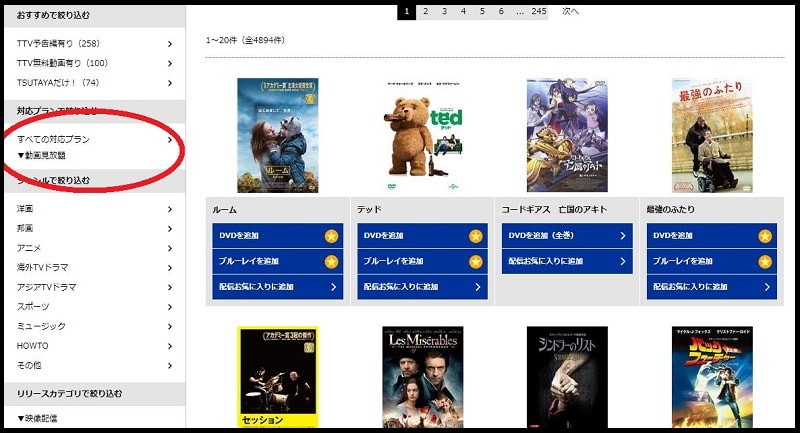This screenshot has width=800, height=433.
Task: Click the star icon on 最強のふたり ブルーレイを追加
Action: click(765, 262)
